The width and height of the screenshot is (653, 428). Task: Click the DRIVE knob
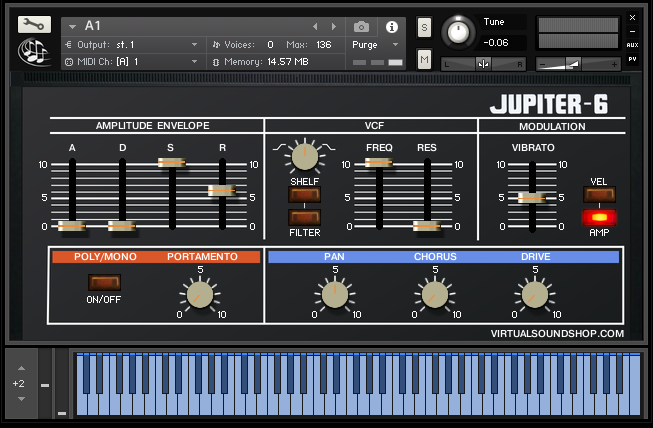(534, 294)
